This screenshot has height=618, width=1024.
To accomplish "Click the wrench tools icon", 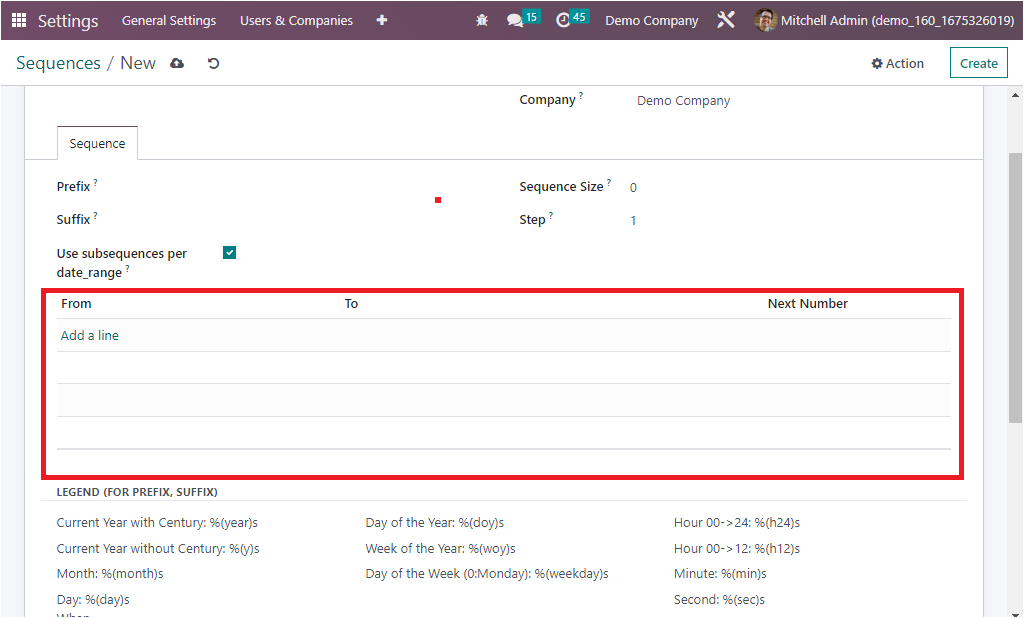I will [x=726, y=20].
